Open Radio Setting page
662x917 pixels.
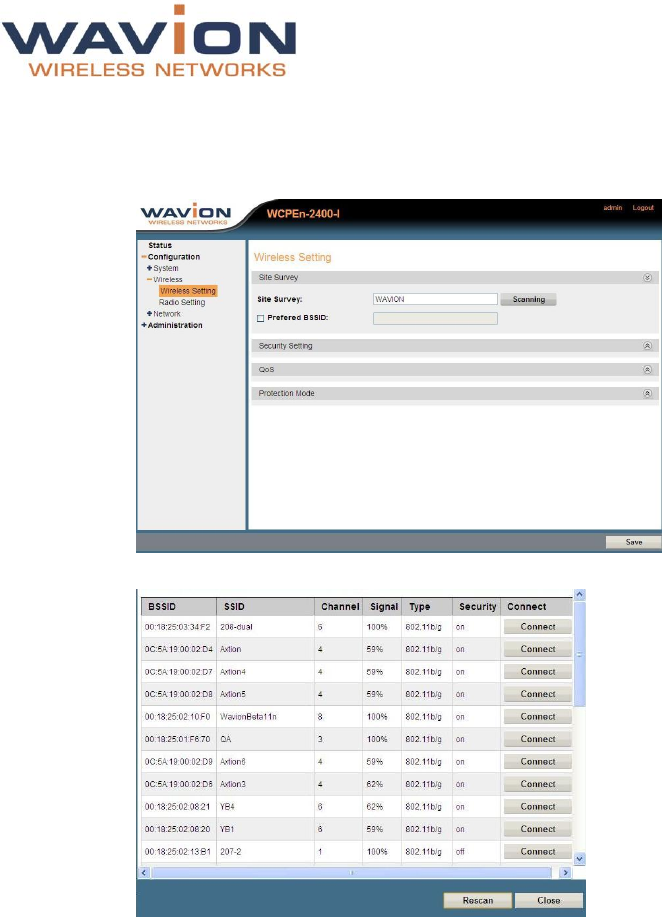click(x=182, y=302)
